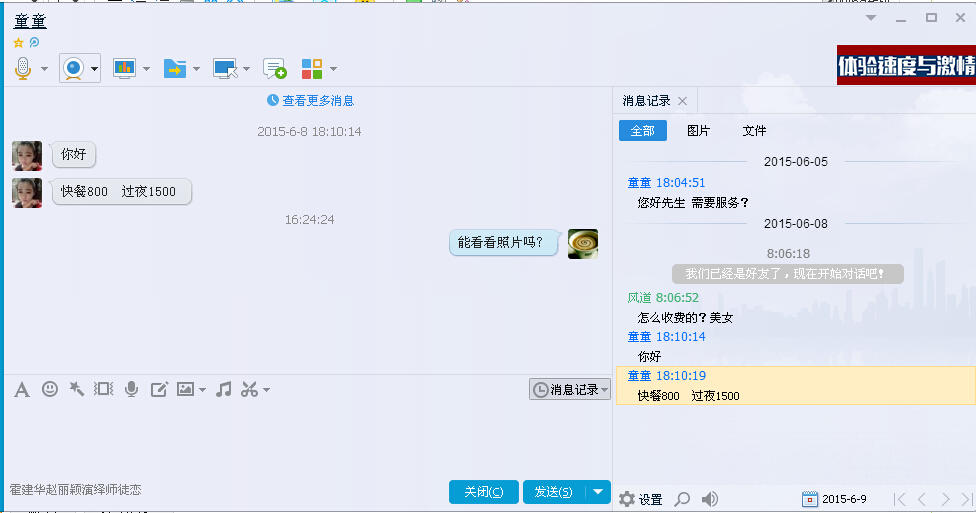Search message history with magnifier icon

click(682, 499)
